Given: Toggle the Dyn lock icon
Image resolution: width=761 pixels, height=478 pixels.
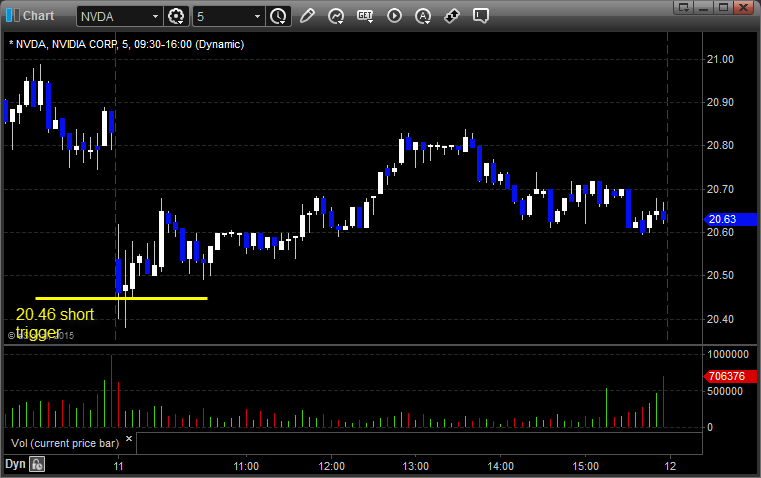Looking at the screenshot, I should [37, 464].
